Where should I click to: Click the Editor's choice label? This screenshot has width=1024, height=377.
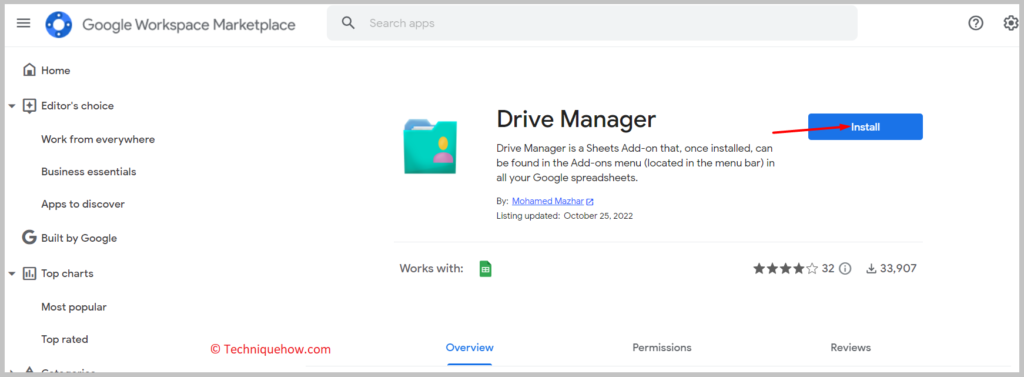click(77, 106)
